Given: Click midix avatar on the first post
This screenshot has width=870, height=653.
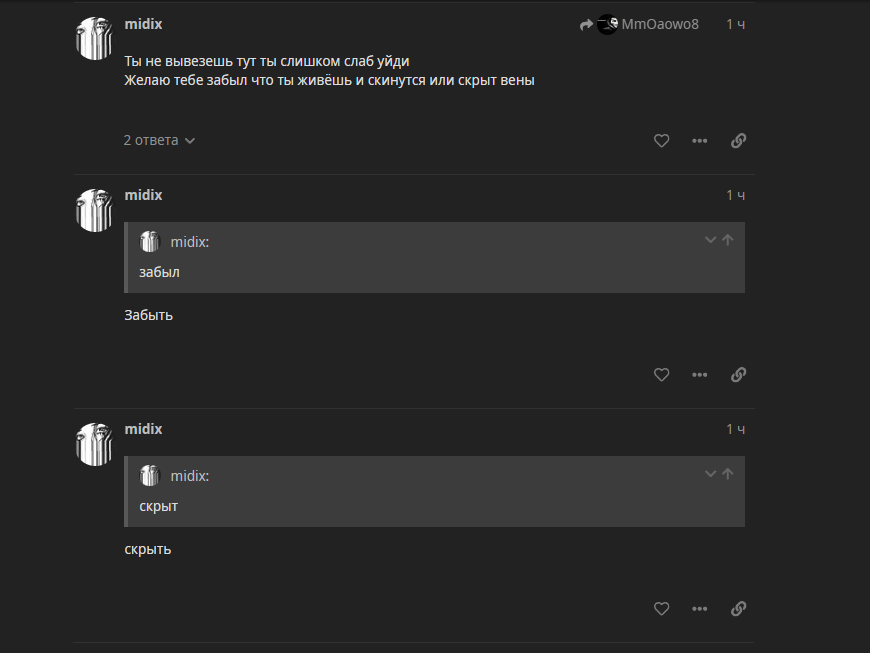Looking at the screenshot, I should coord(94,38).
